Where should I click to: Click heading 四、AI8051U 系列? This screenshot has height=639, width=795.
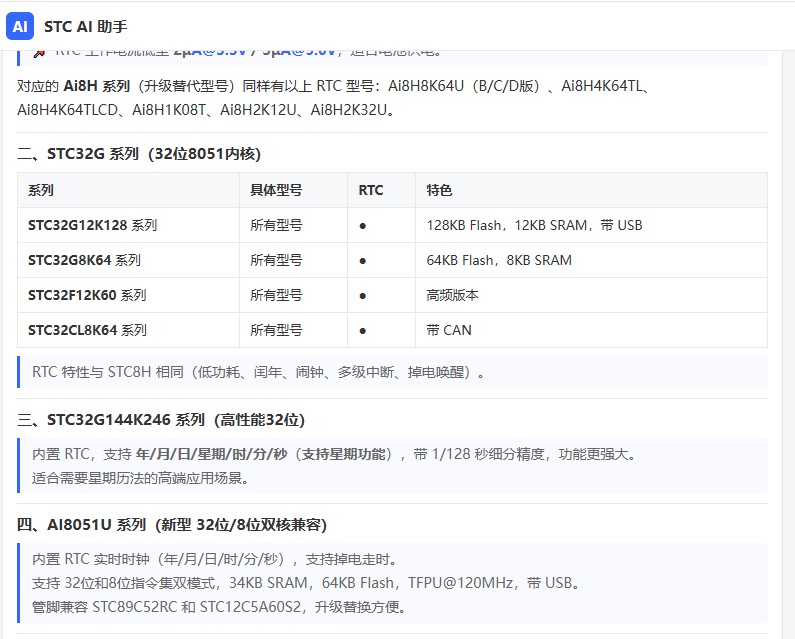coord(172,524)
